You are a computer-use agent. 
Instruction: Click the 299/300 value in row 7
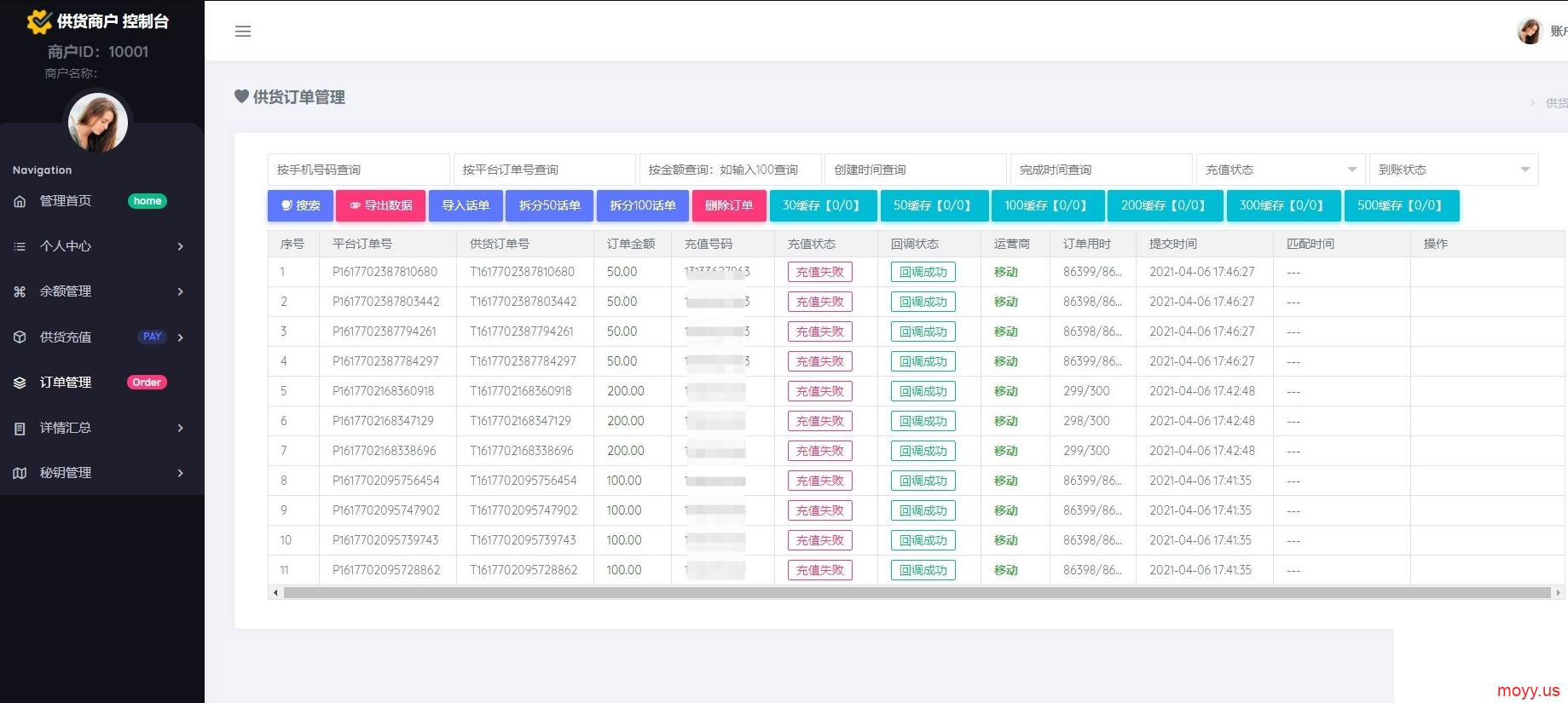1086,451
